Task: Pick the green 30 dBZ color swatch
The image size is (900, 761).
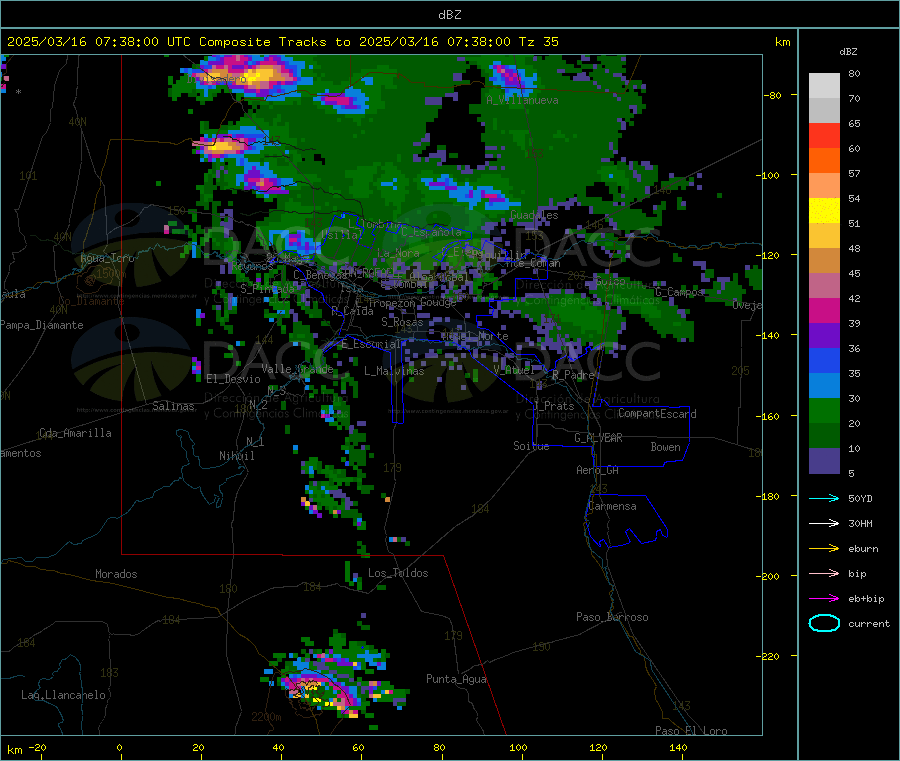Action: [x=824, y=410]
